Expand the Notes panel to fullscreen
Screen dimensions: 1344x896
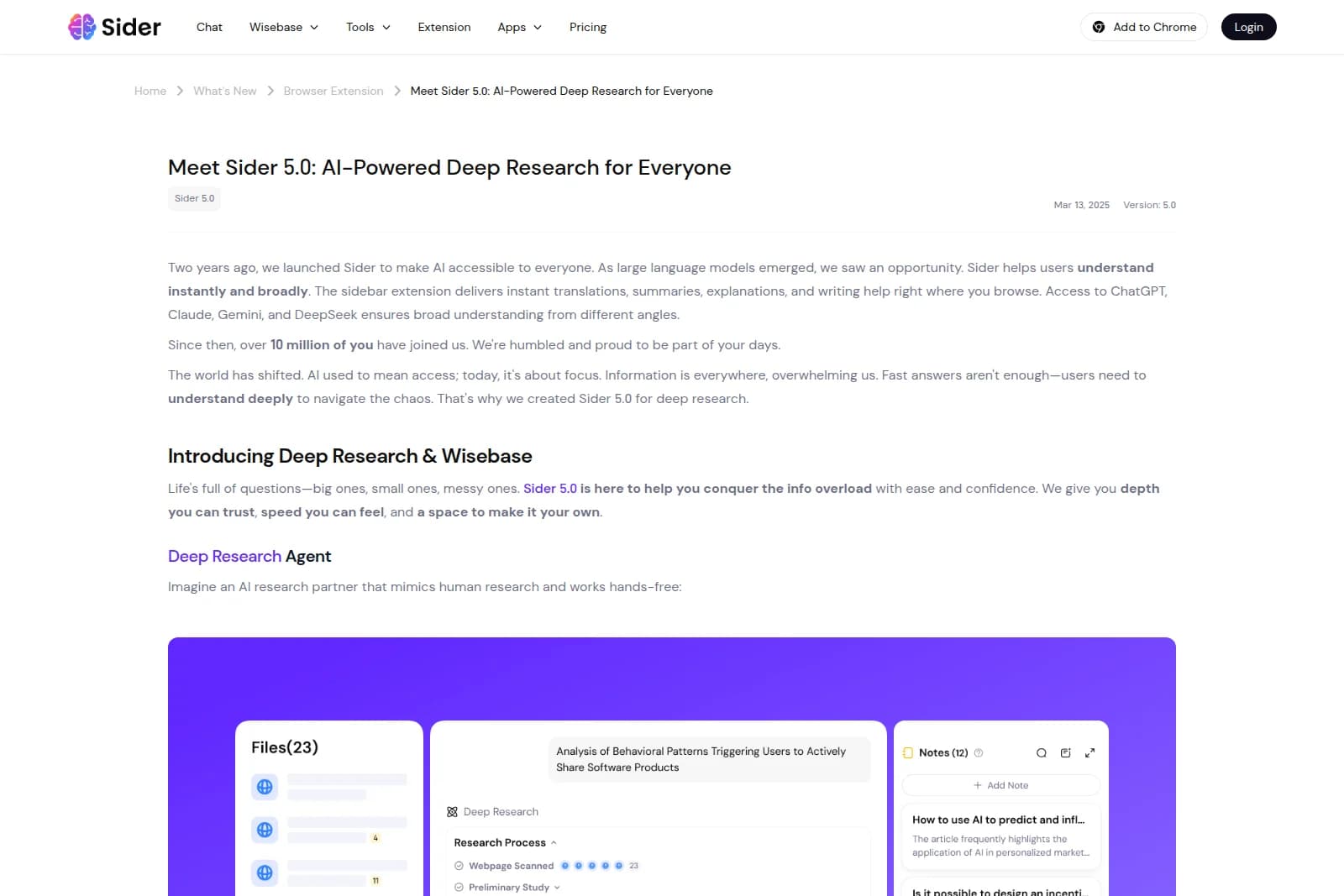point(1090,753)
